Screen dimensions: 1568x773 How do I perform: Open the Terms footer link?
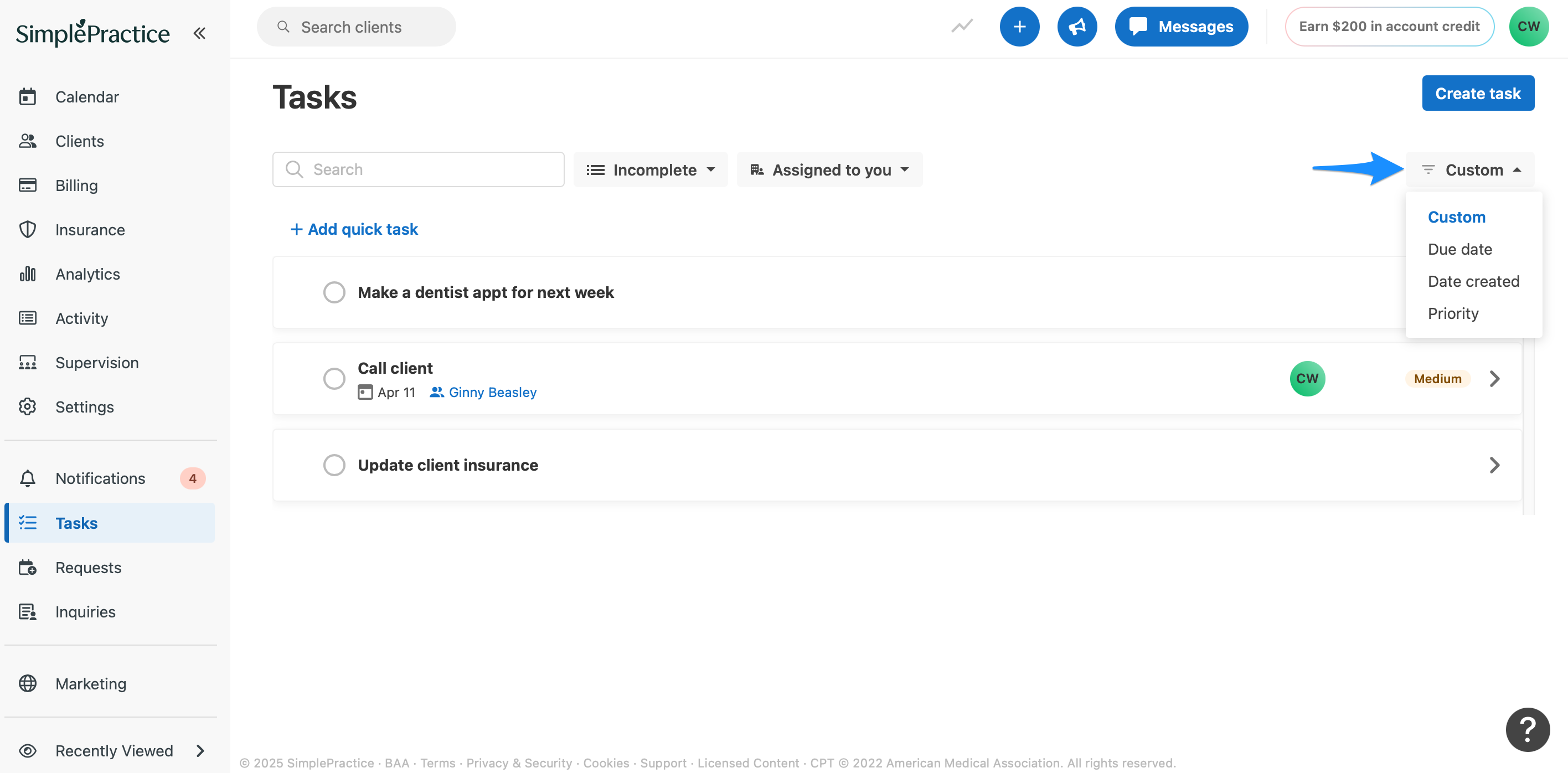tap(437, 762)
